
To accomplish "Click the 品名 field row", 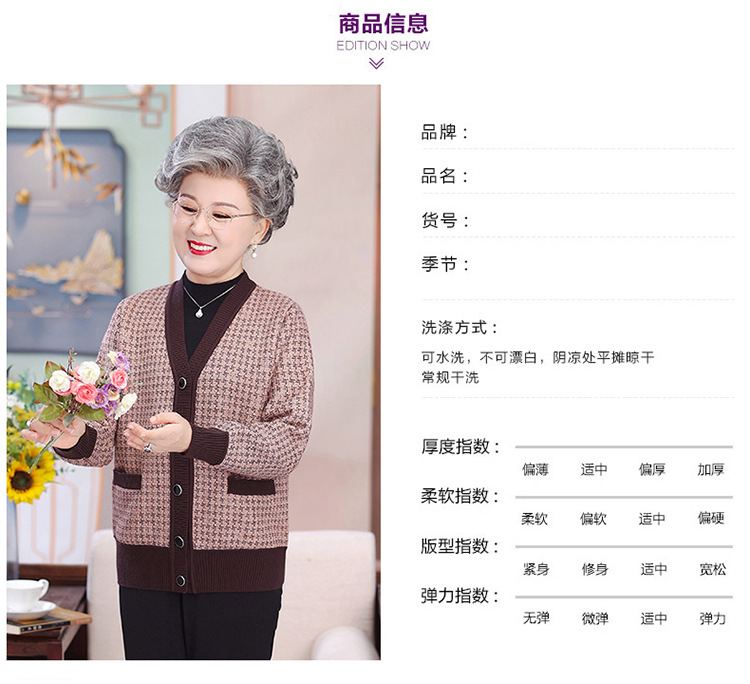I will 578,176.
